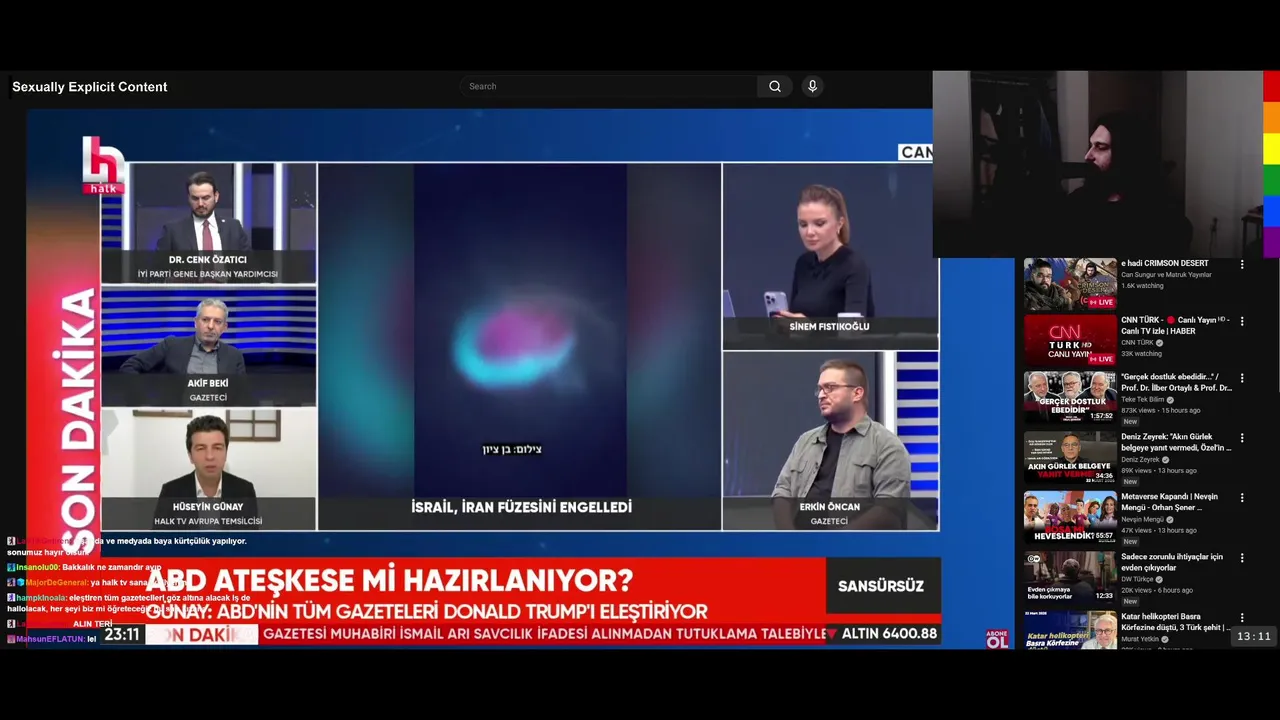Click the SİNEM FISTIKOĞLU presenter panel
Image resolution: width=1280 pixels, height=720 pixels.
pyautogui.click(x=830, y=256)
